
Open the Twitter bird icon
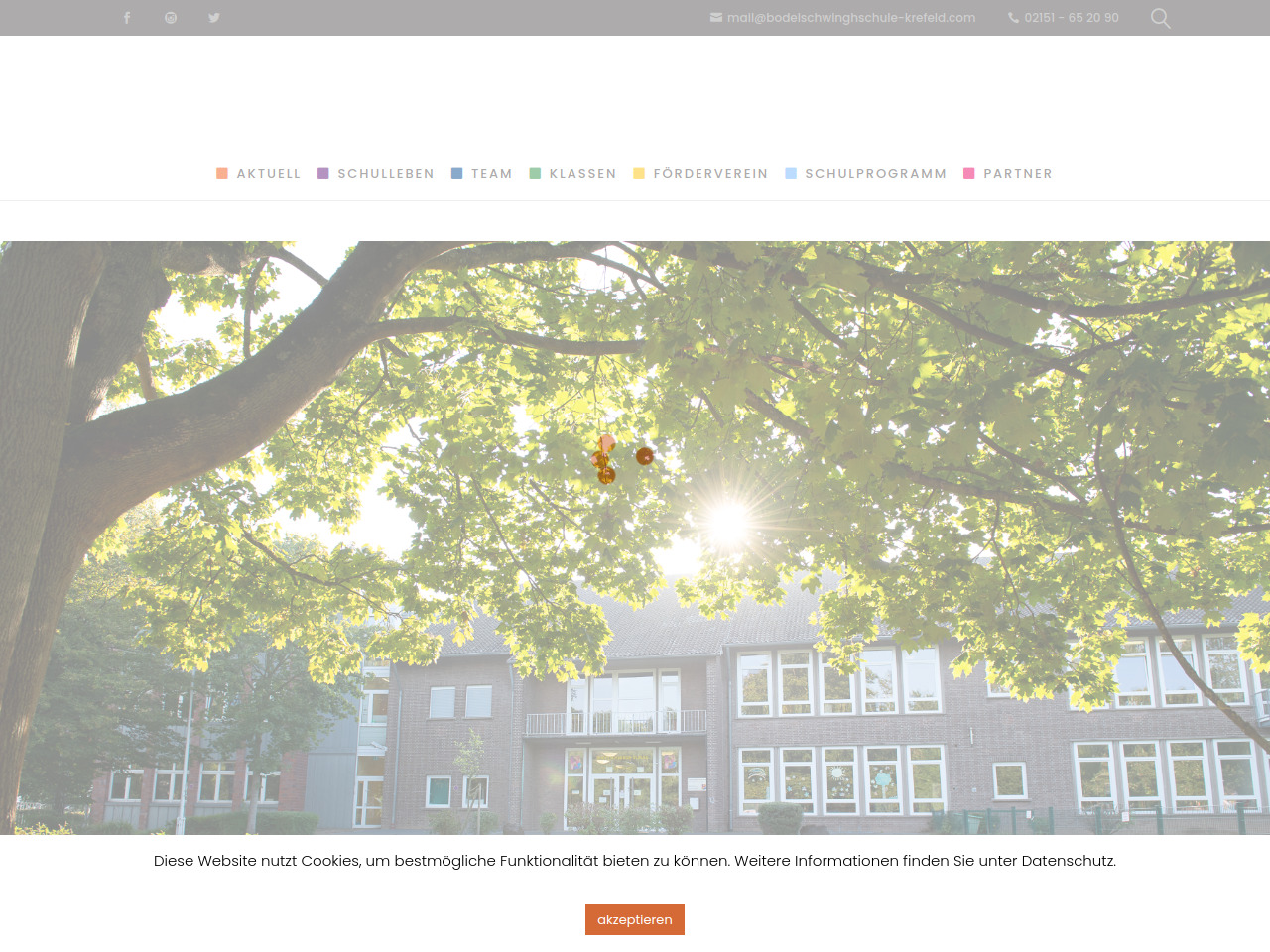point(214,18)
